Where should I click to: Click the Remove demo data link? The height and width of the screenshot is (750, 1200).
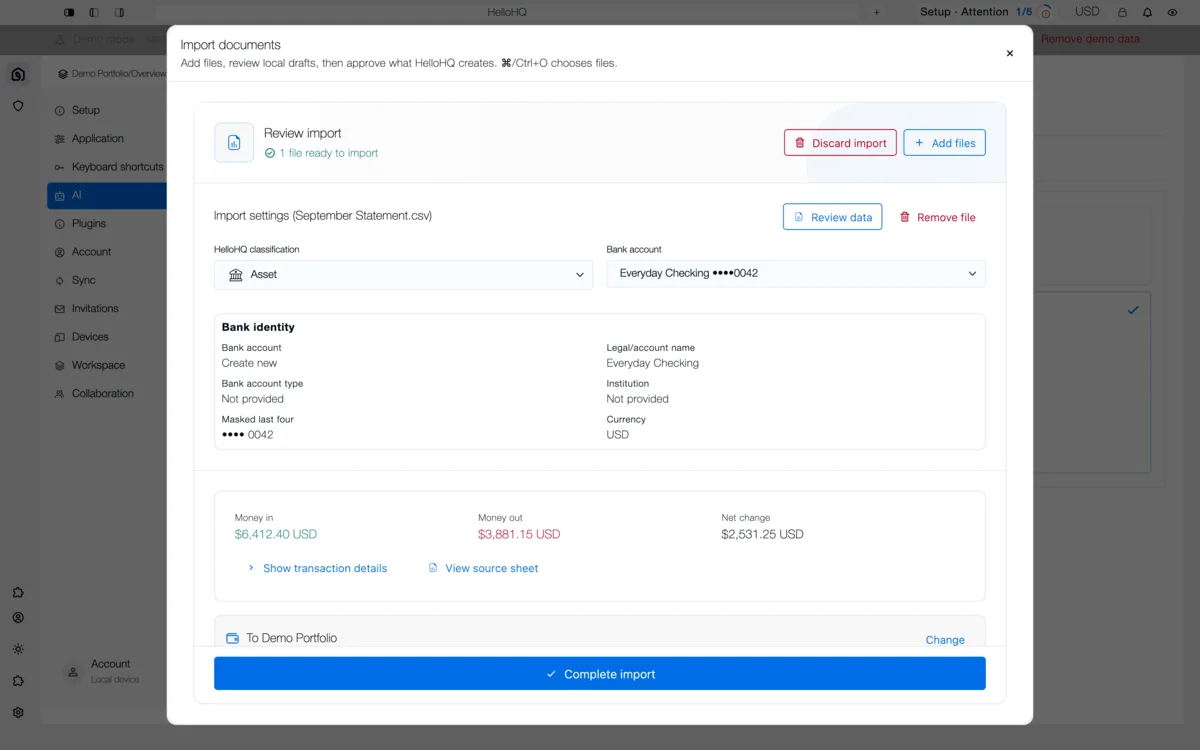(1090, 39)
